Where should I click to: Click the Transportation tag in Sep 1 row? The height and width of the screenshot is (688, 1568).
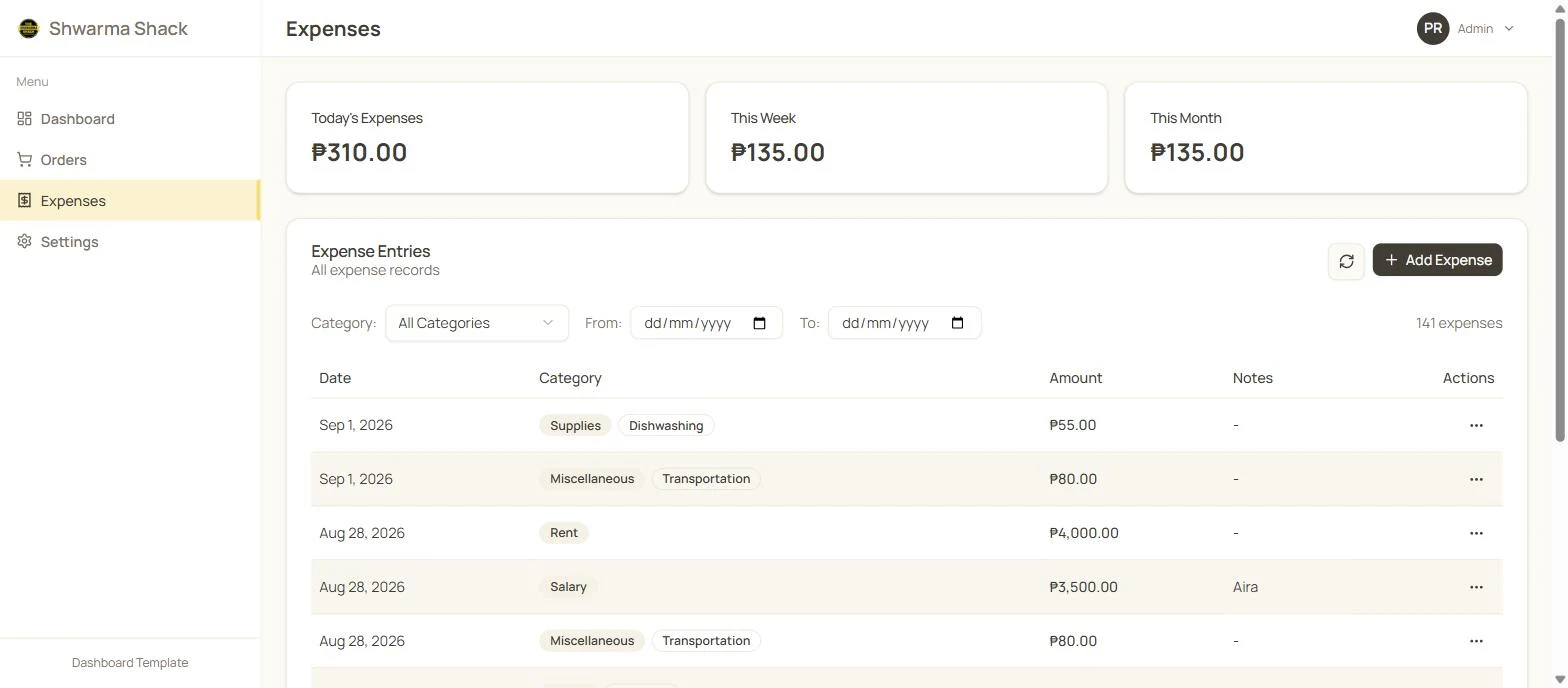coord(706,479)
